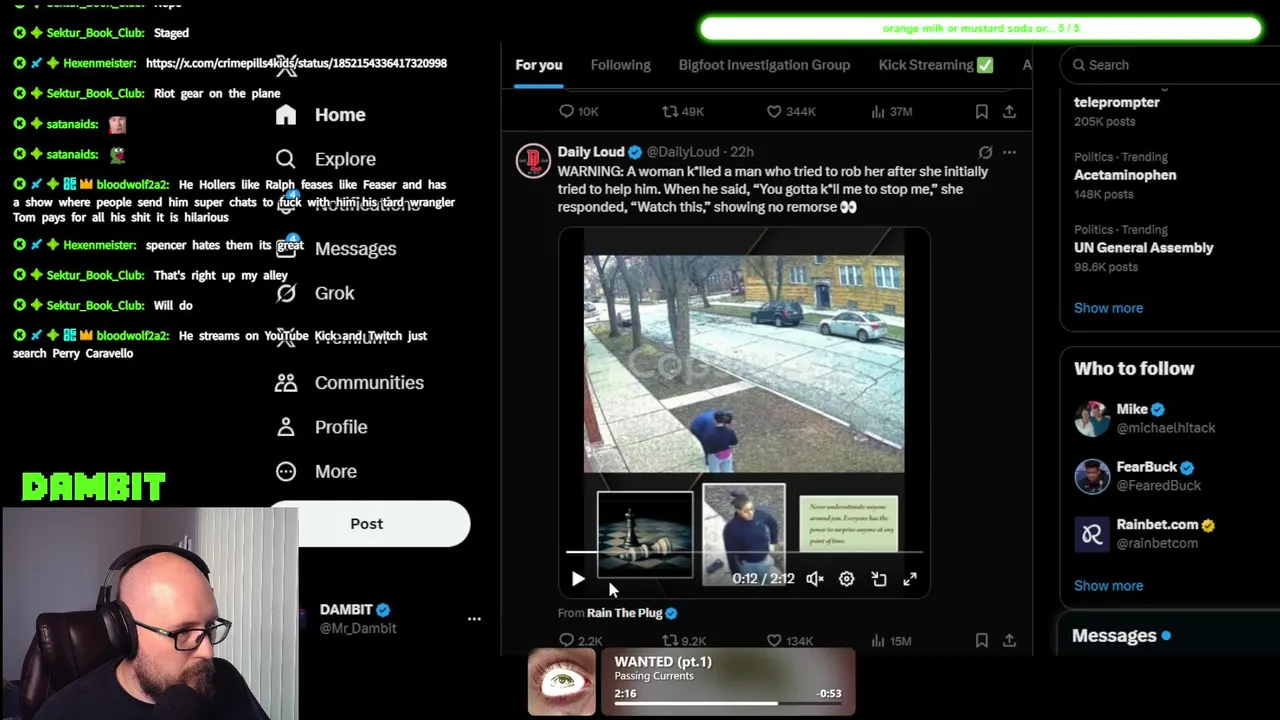This screenshot has height=720, width=1280.
Task: Click the Passing Currents artist name
Action: tap(654, 677)
